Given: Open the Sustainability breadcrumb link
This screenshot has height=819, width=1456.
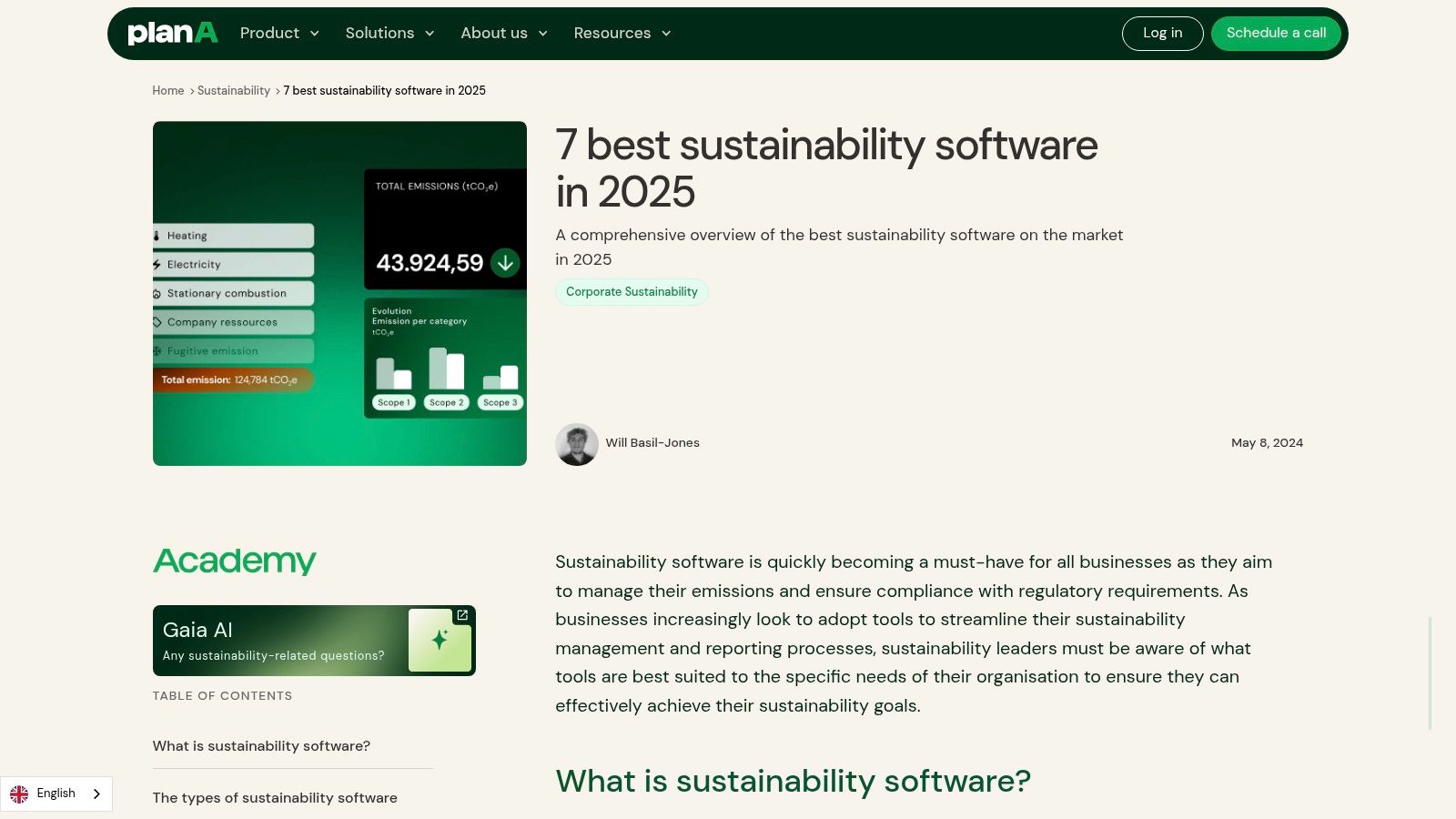Looking at the screenshot, I should coord(234,90).
